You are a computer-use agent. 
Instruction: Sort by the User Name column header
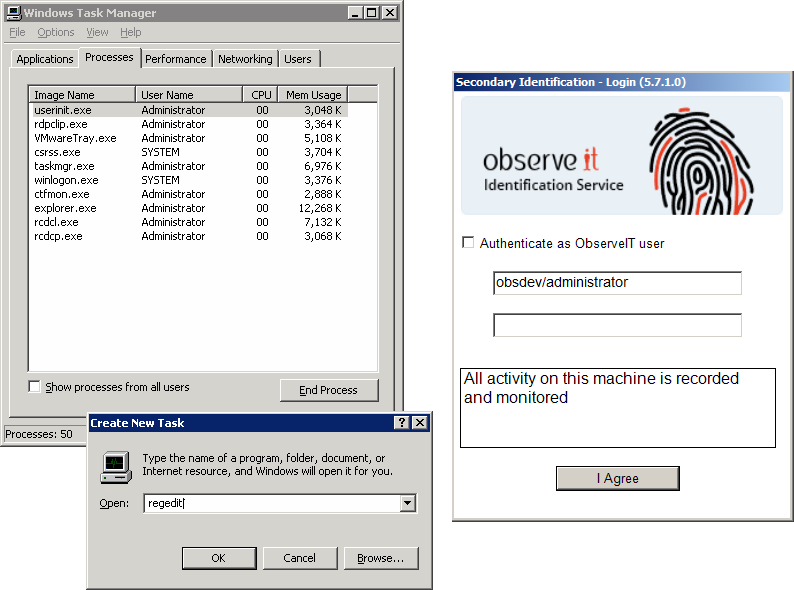point(189,95)
